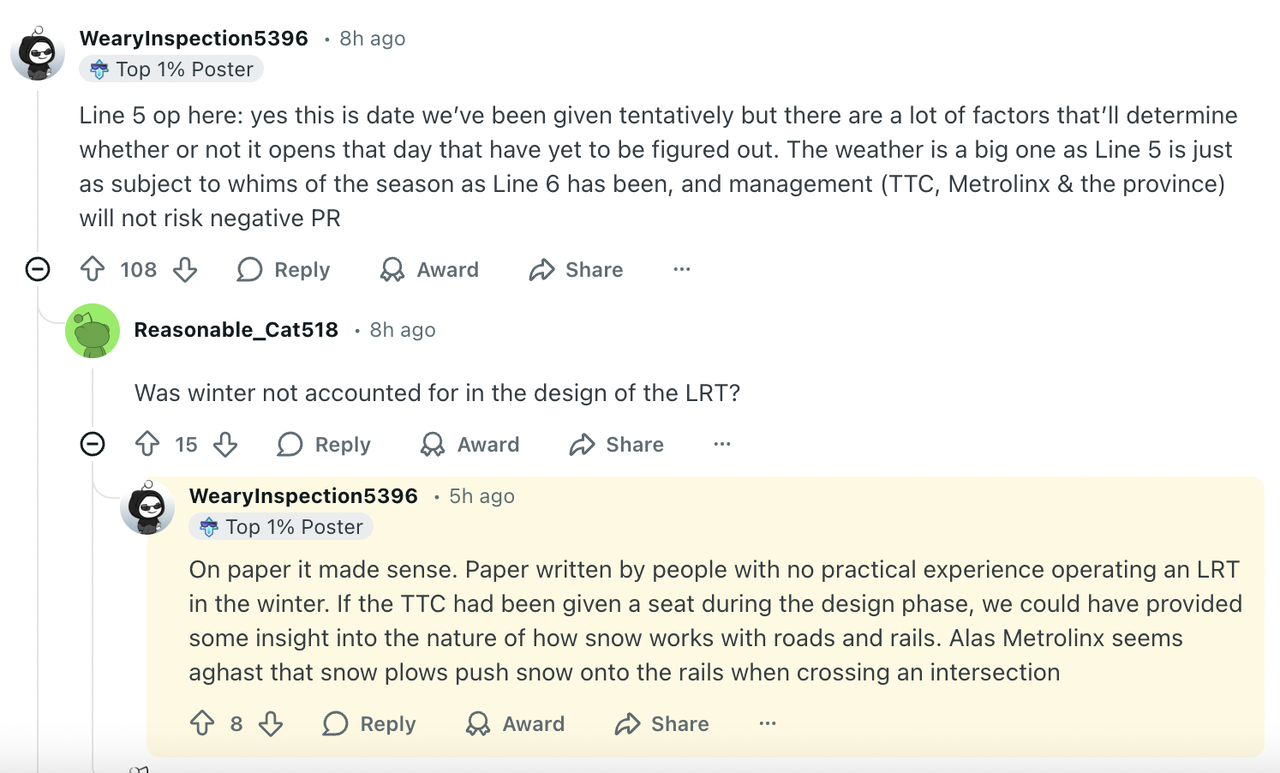
Task: Upvote the highlighted 'On paper' reply
Action: 202,723
